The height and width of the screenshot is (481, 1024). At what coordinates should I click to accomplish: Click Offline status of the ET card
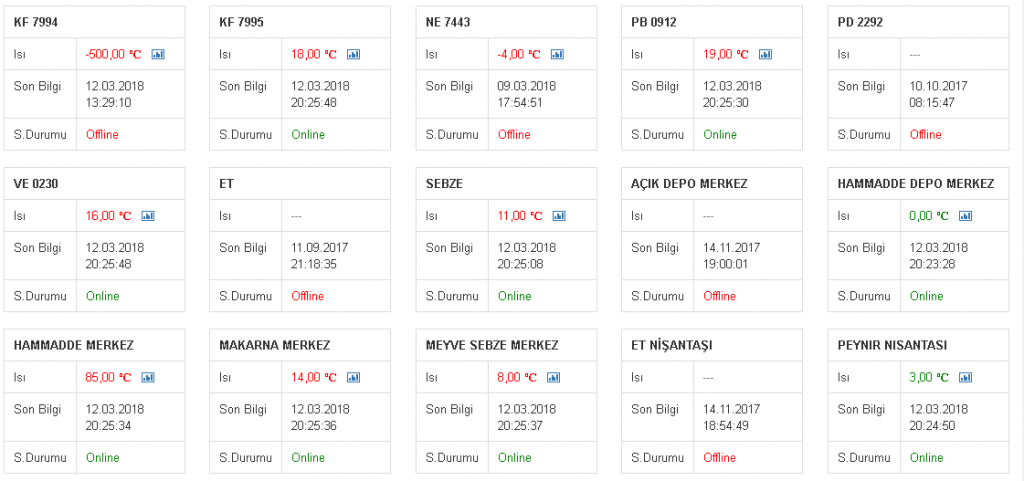[x=308, y=296]
